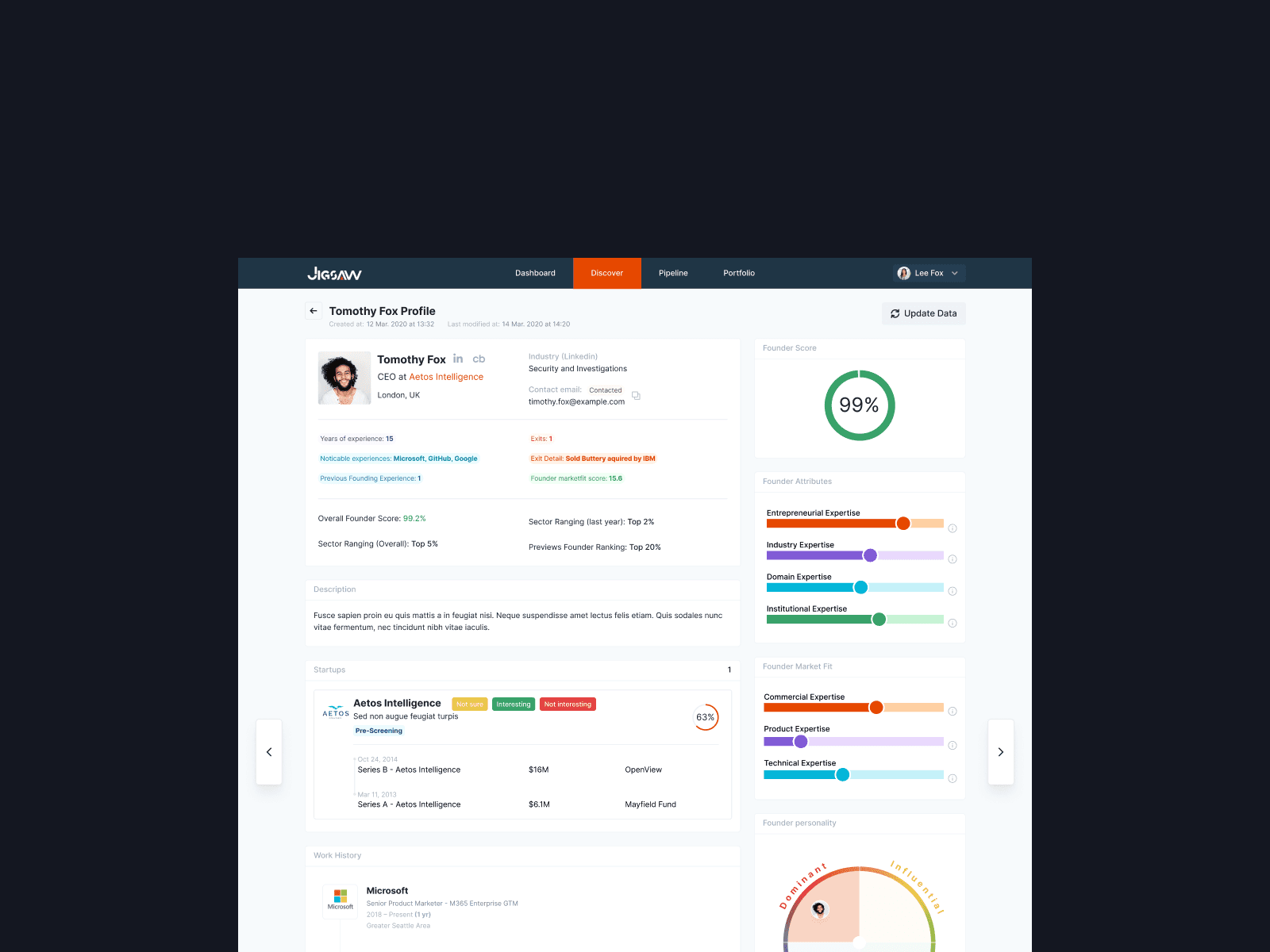
Task: Click the Aetos Intelligence startup title
Action: 397,703
